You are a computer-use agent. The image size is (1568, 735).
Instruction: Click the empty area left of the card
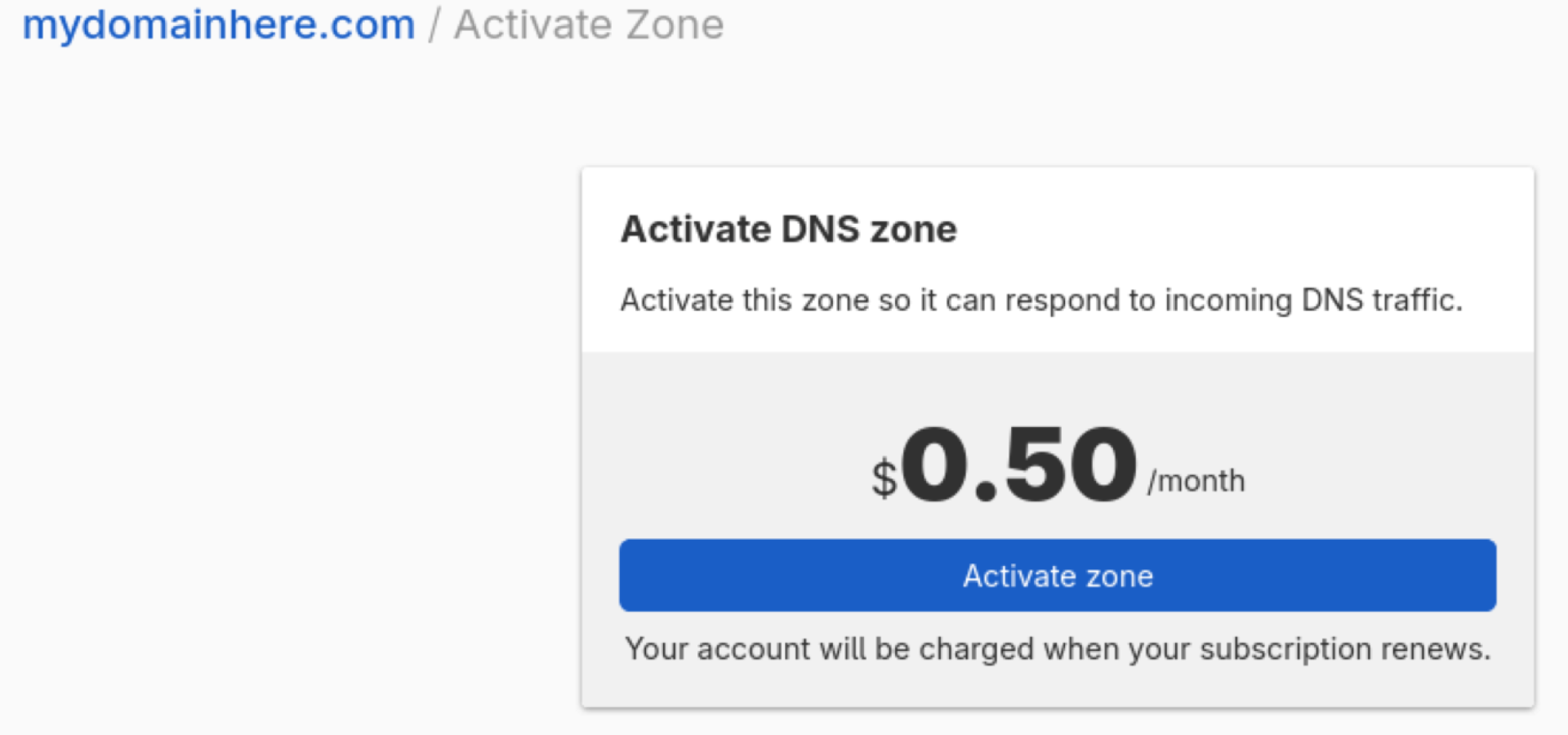click(286, 408)
